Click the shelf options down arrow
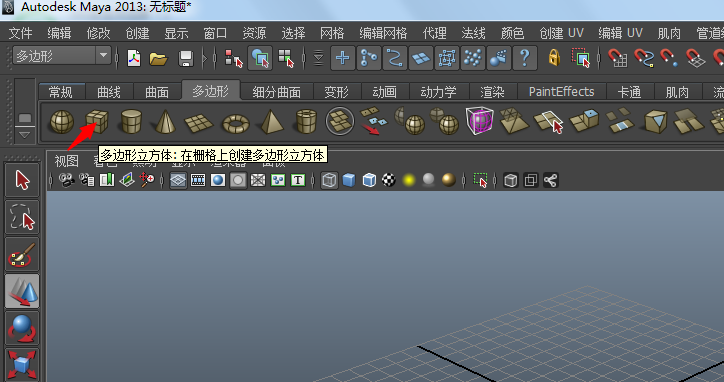 [24, 134]
